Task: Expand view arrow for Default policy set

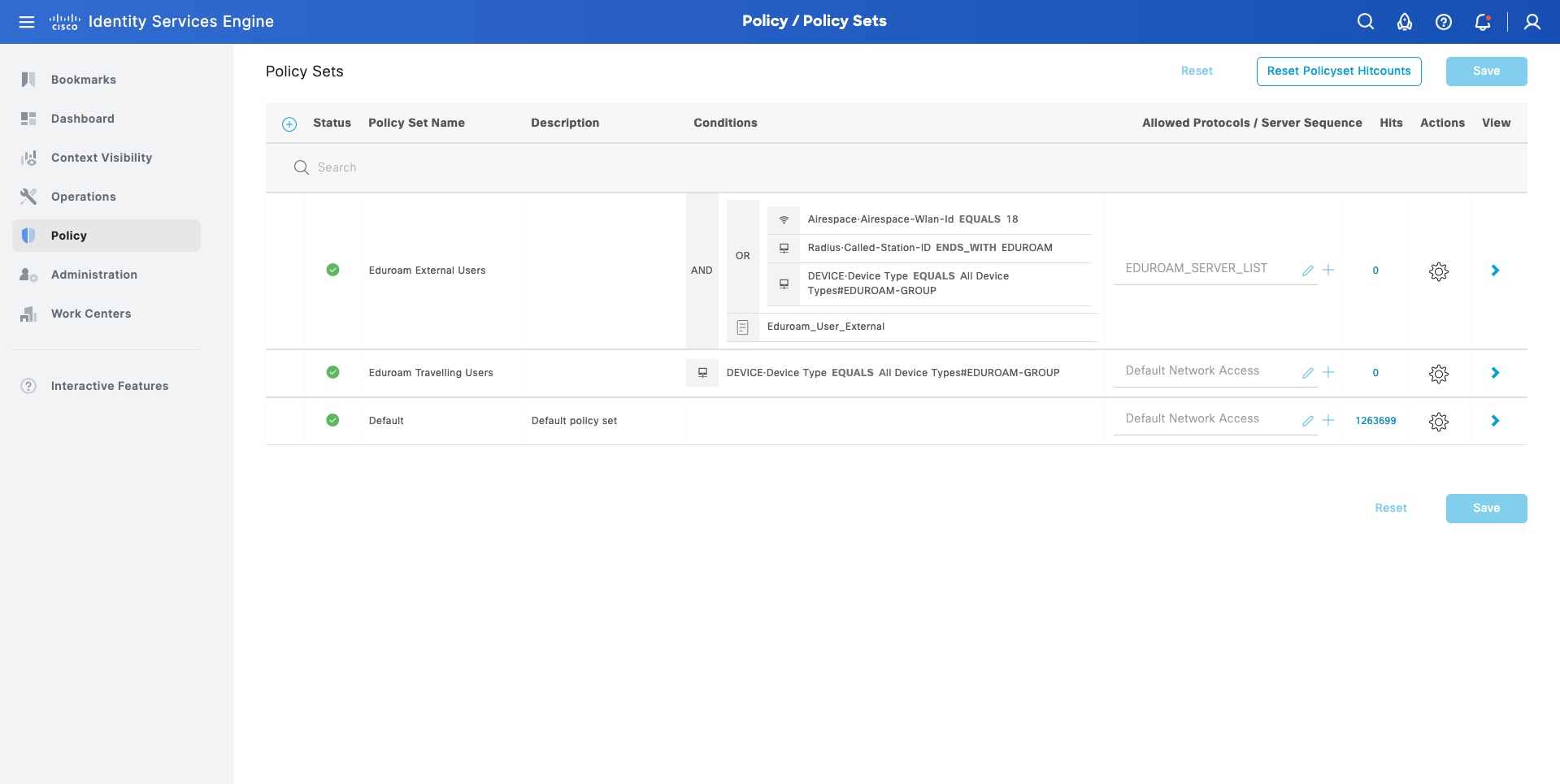Action: (1495, 421)
